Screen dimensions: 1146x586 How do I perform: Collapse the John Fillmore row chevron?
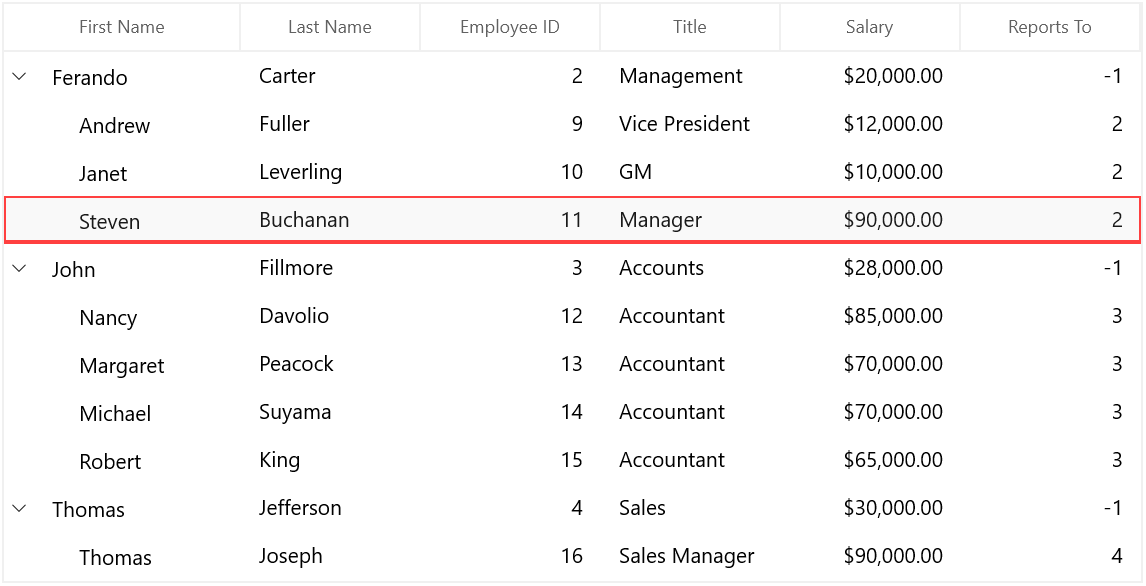coord(20,268)
